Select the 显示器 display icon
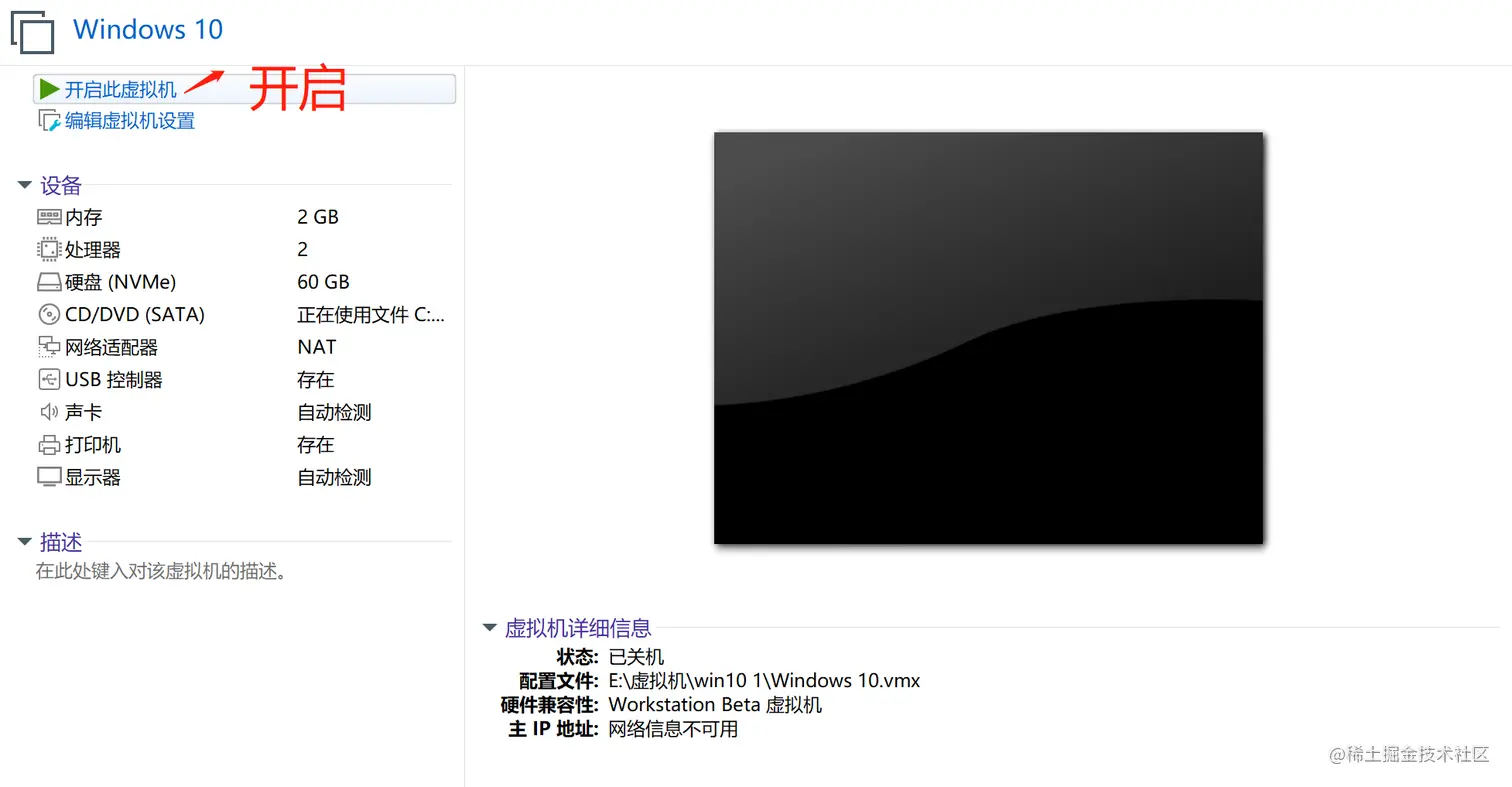The width and height of the screenshot is (1512, 787). (x=49, y=476)
